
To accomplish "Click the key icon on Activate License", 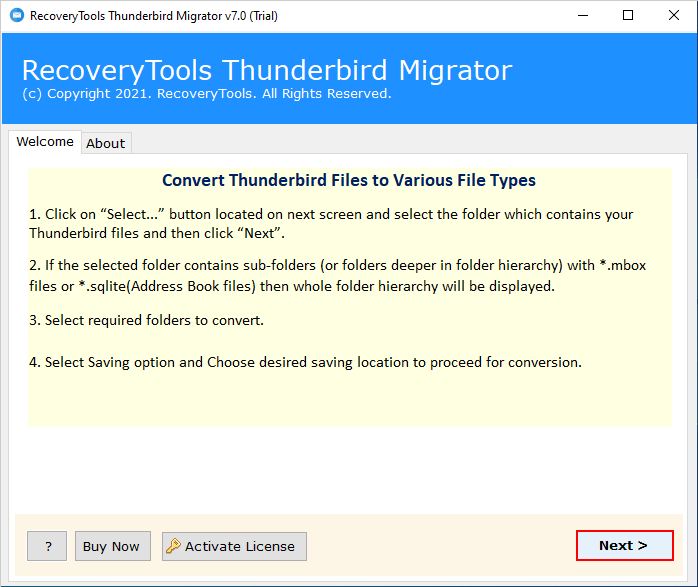I will 173,546.
